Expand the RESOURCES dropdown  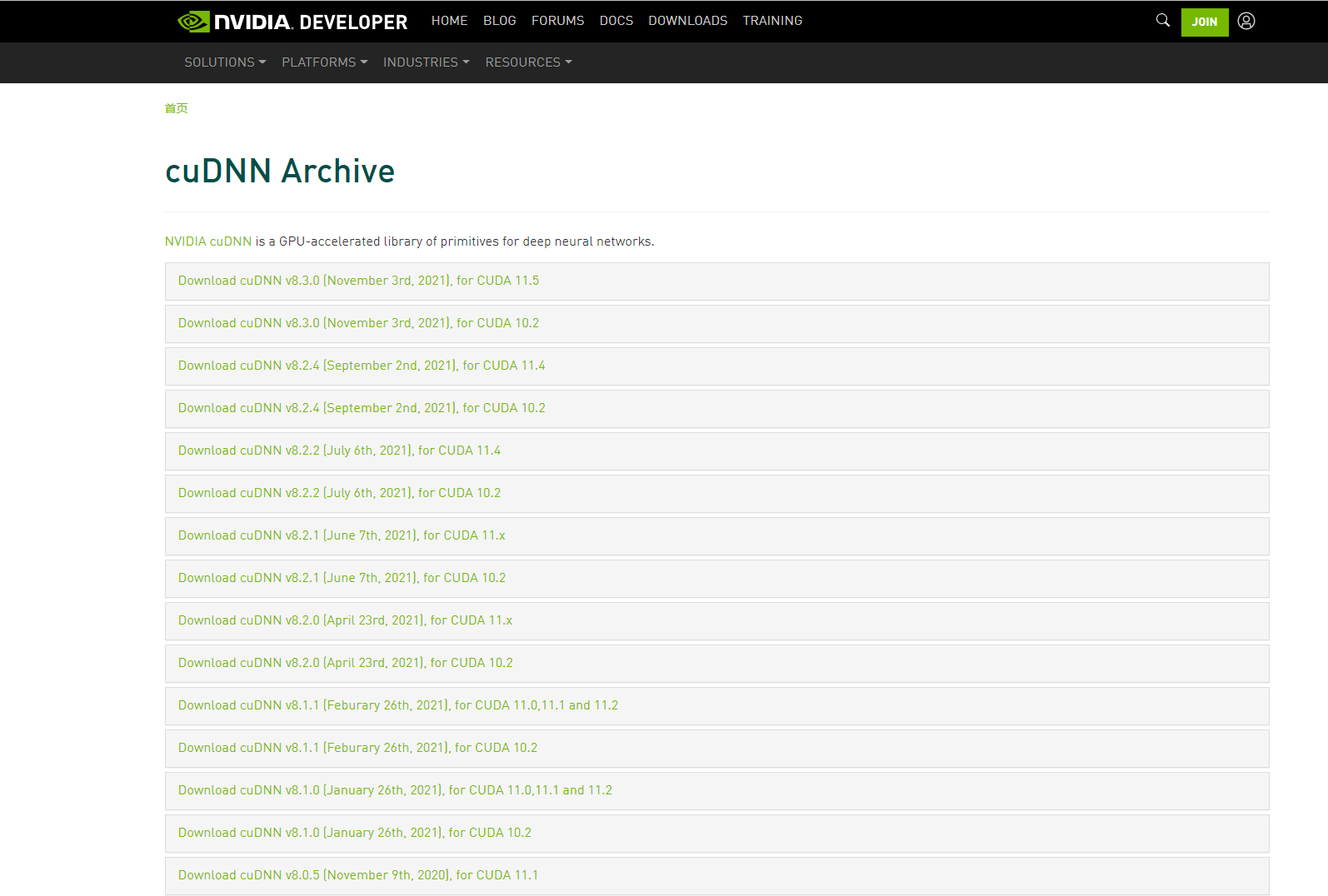[x=528, y=62]
